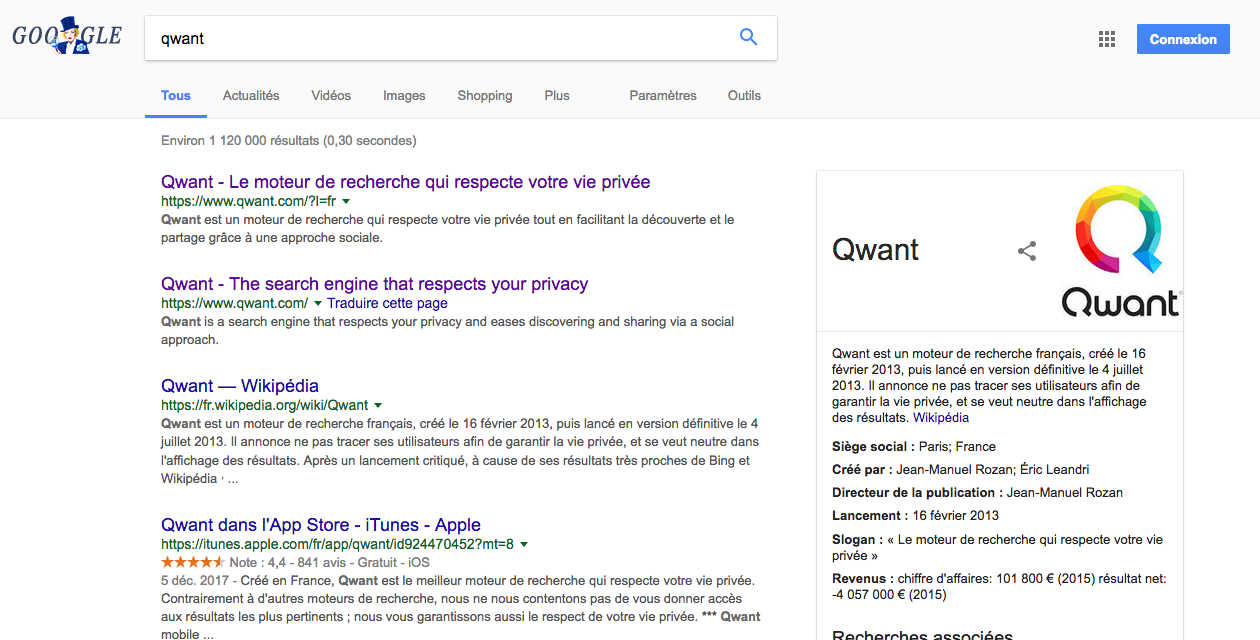The height and width of the screenshot is (640, 1260).
Task: Click the green URL https://fr.wikipedia.org/wiki/Qwant
Action: (265, 405)
